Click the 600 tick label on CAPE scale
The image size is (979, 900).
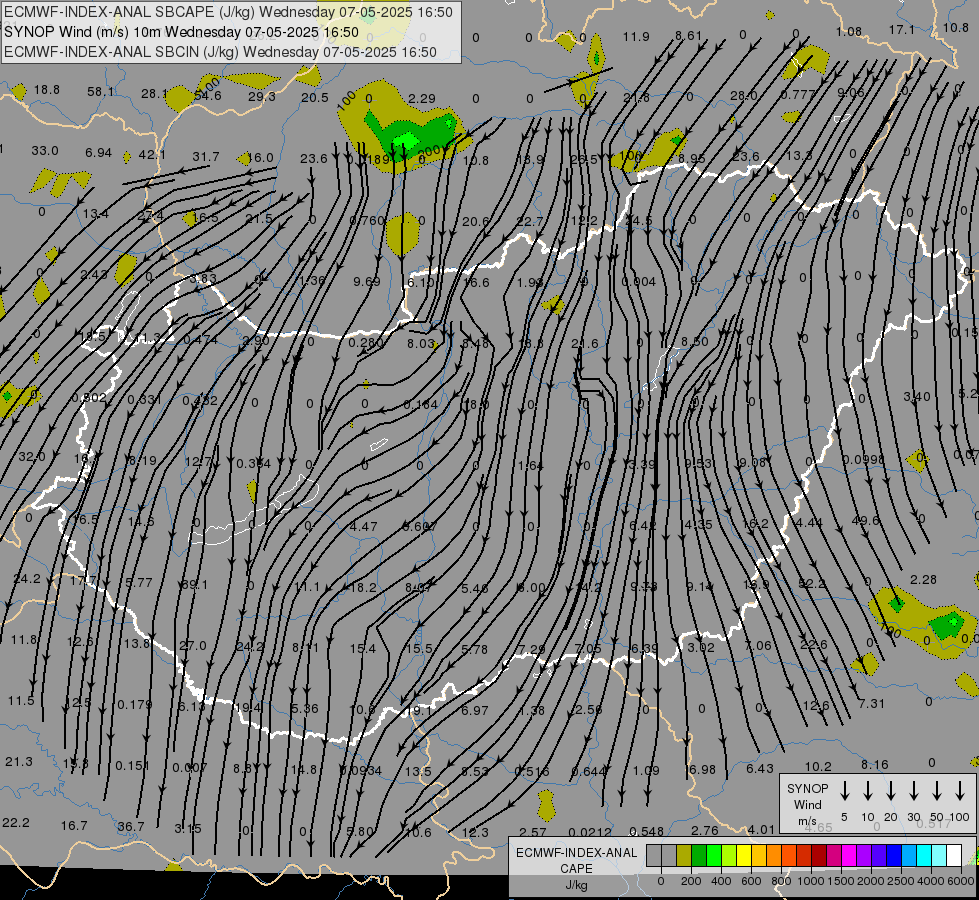point(751,881)
